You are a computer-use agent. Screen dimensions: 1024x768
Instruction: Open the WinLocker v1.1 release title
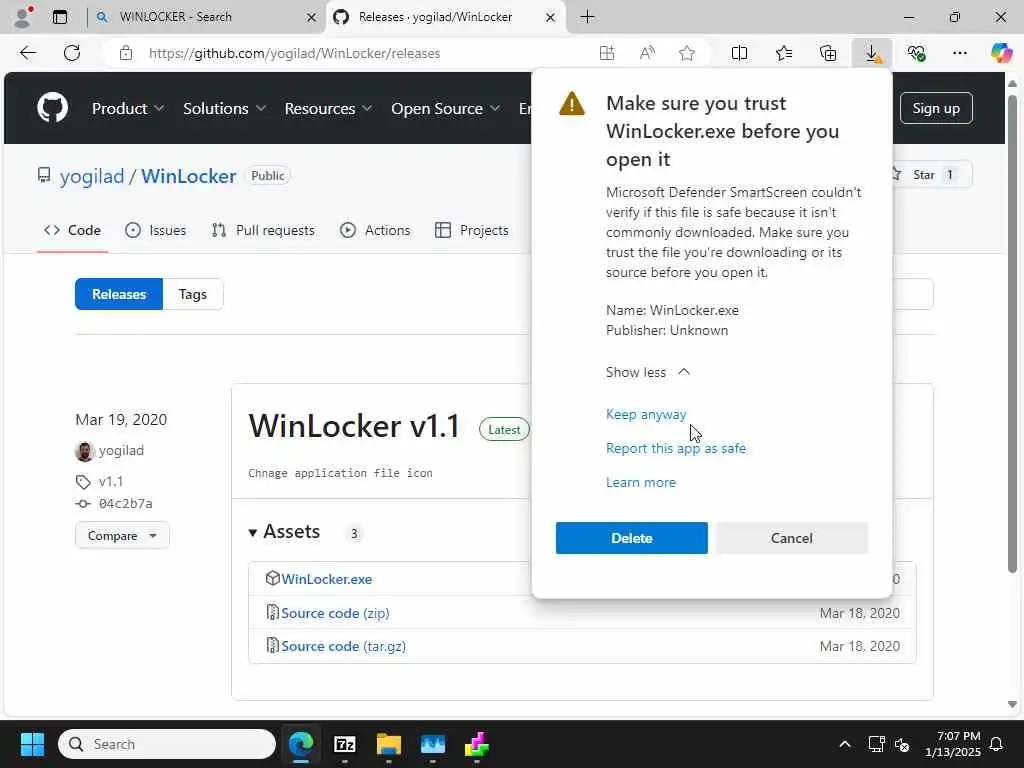[x=354, y=426]
